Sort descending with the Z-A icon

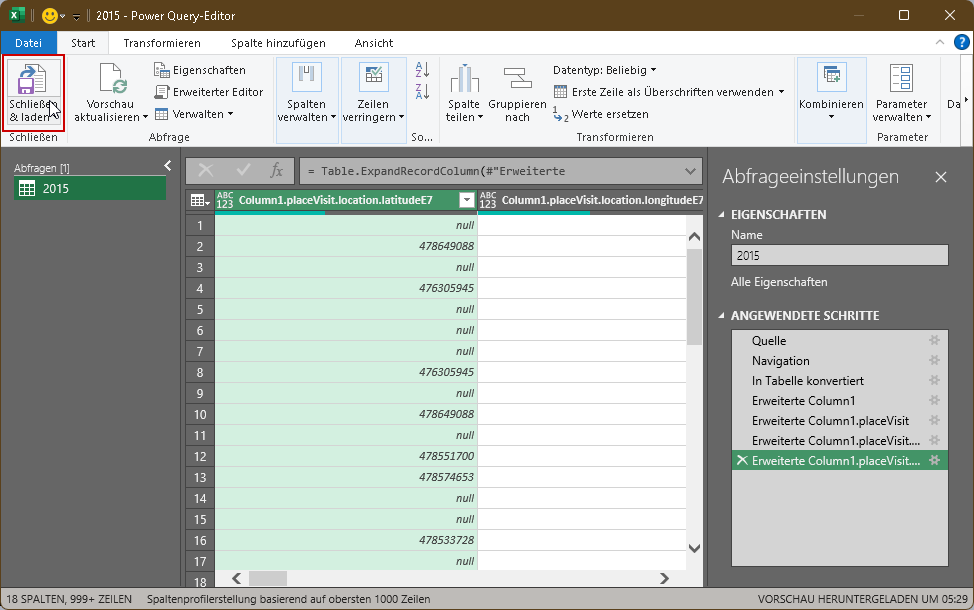422,91
